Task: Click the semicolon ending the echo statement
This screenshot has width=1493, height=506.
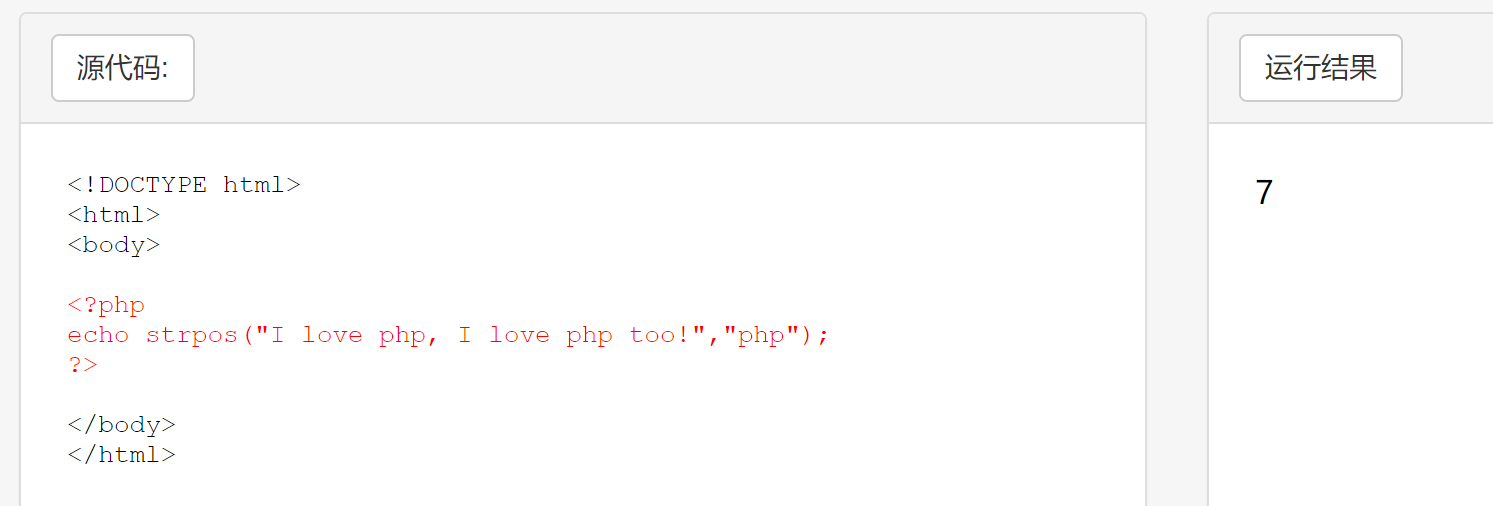Action: coord(823,335)
